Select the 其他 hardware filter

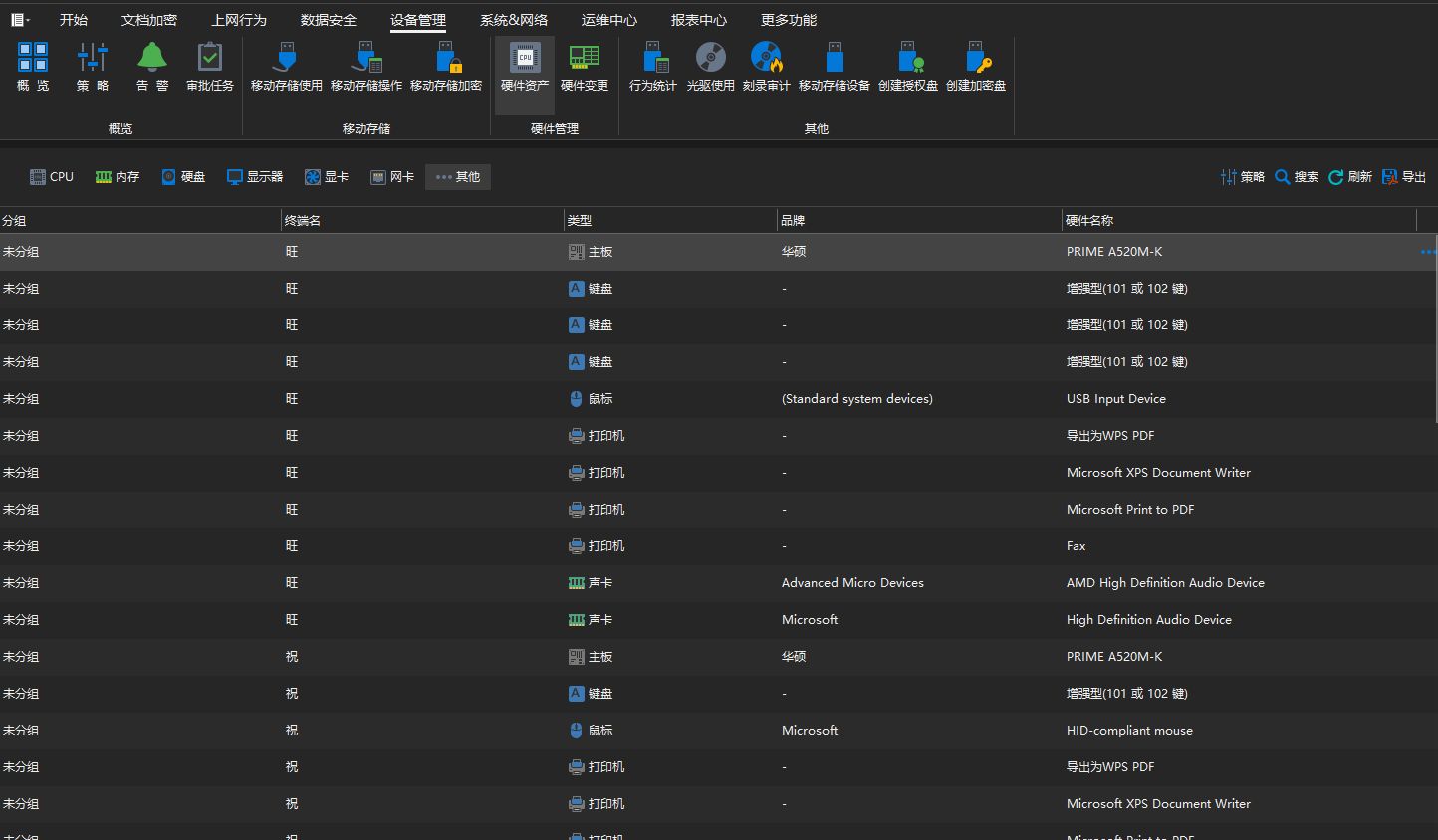(458, 177)
